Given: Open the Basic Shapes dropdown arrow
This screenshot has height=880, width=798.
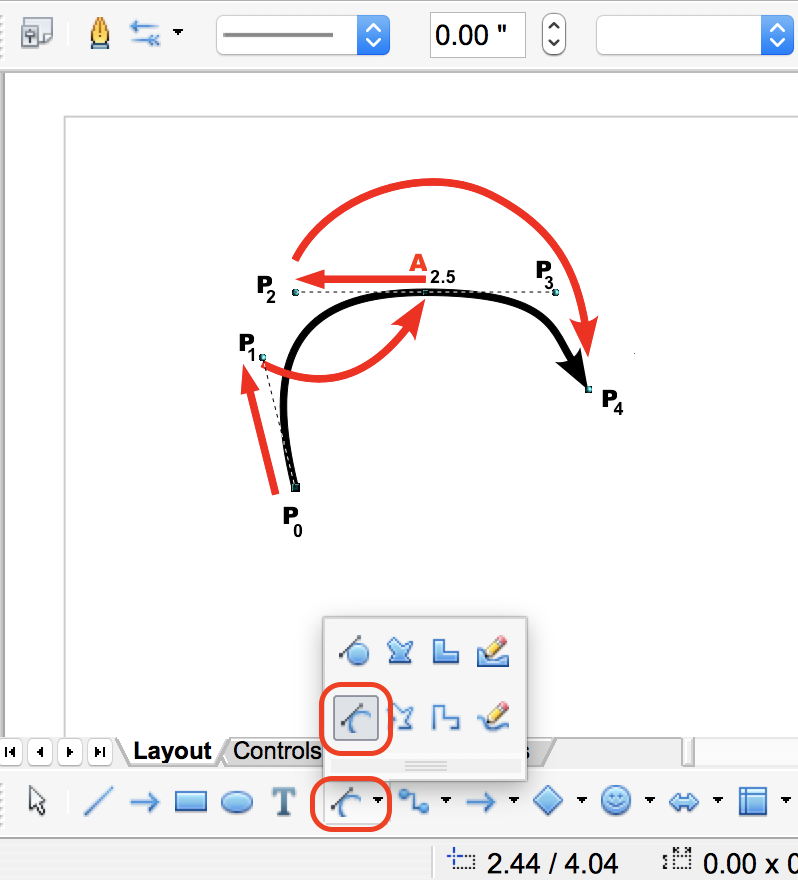Looking at the screenshot, I should (x=582, y=800).
